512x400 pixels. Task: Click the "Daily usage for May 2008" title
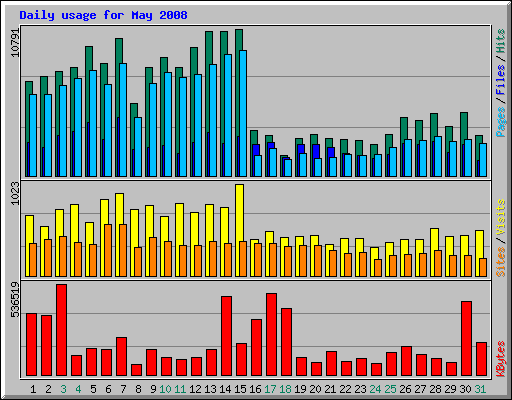[x=103, y=15]
